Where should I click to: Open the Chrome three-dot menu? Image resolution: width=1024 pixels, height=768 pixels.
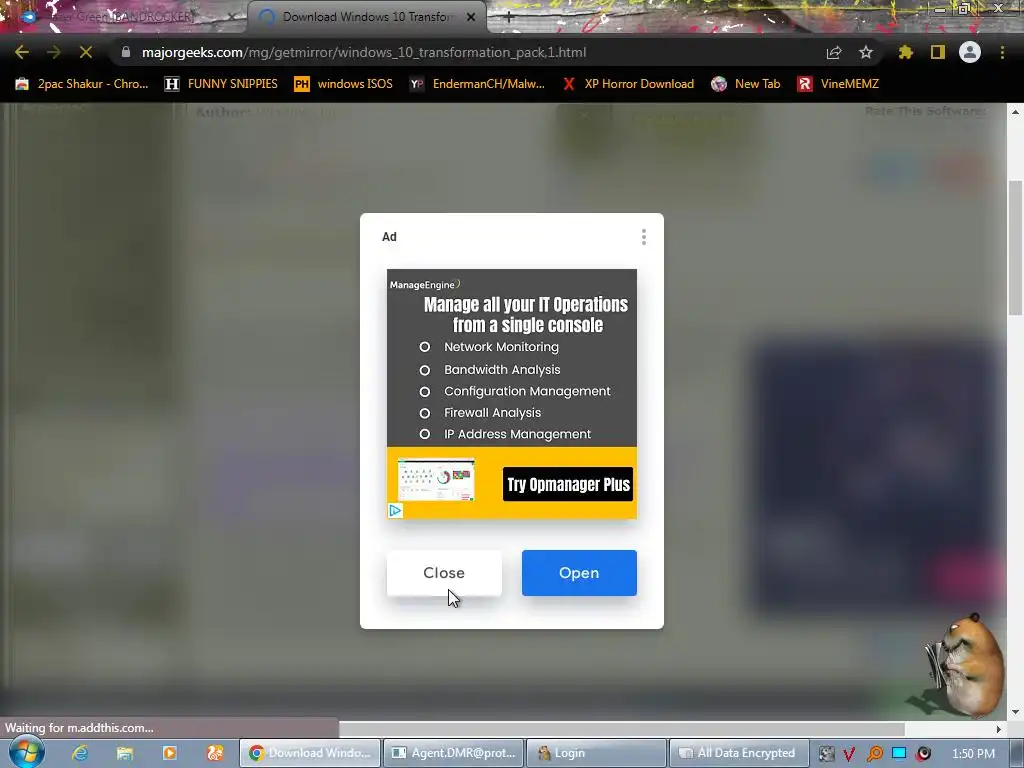1002,52
